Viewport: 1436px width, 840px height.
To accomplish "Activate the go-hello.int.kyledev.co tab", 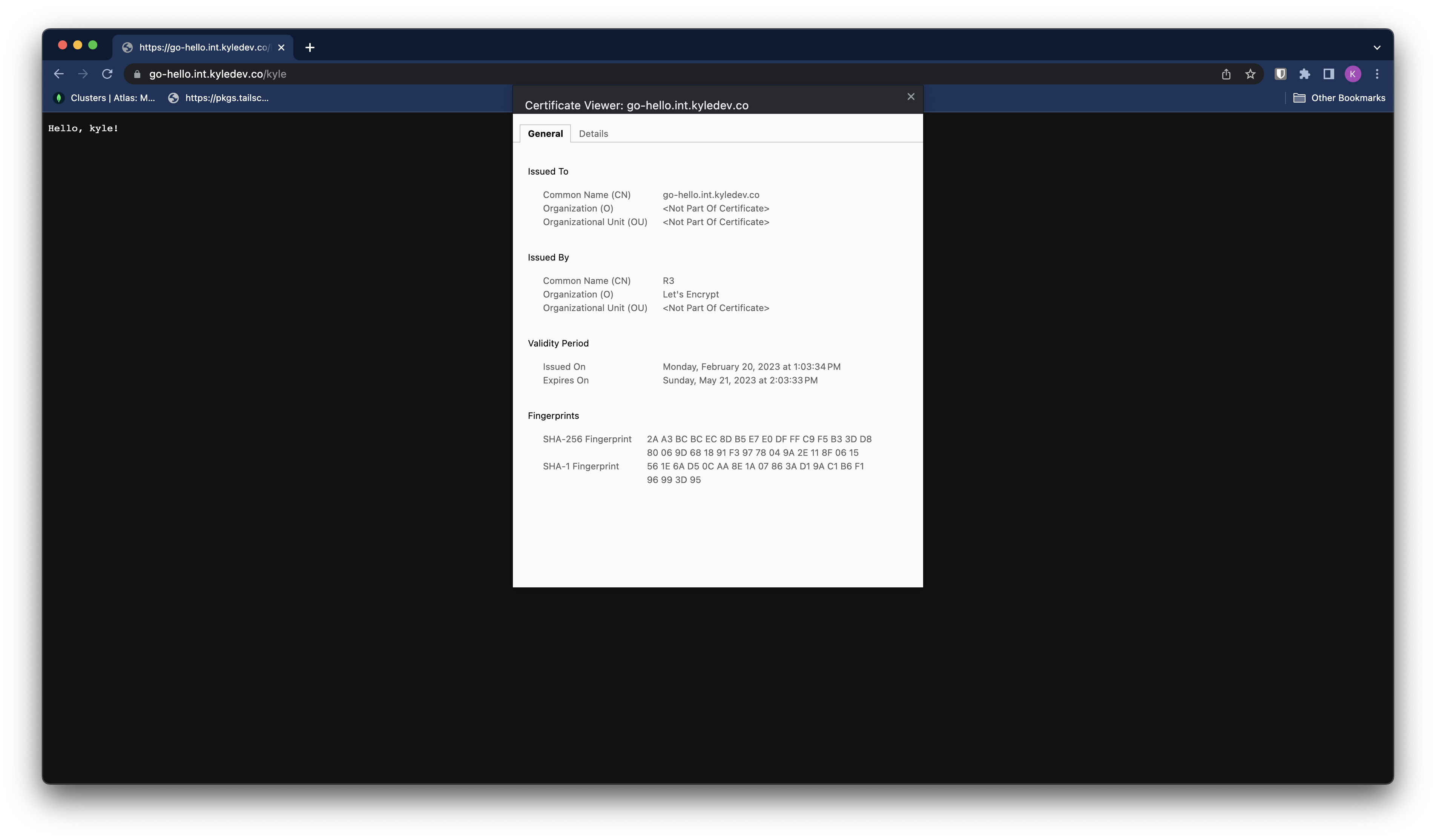I will [x=203, y=47].
